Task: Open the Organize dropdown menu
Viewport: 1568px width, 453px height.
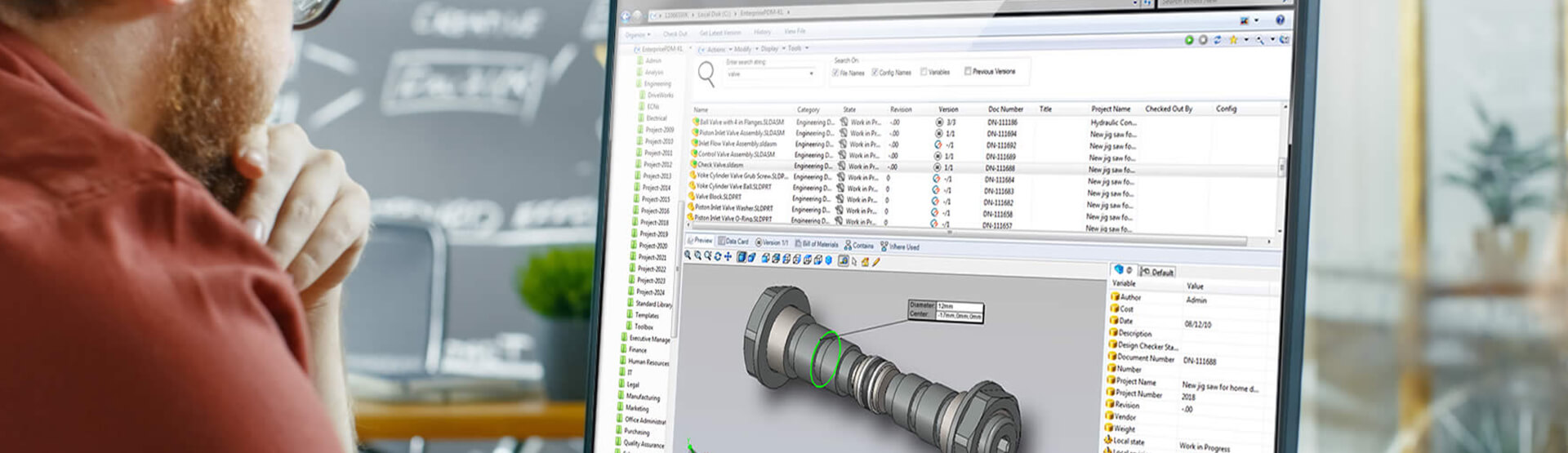Action: (638, 34)
